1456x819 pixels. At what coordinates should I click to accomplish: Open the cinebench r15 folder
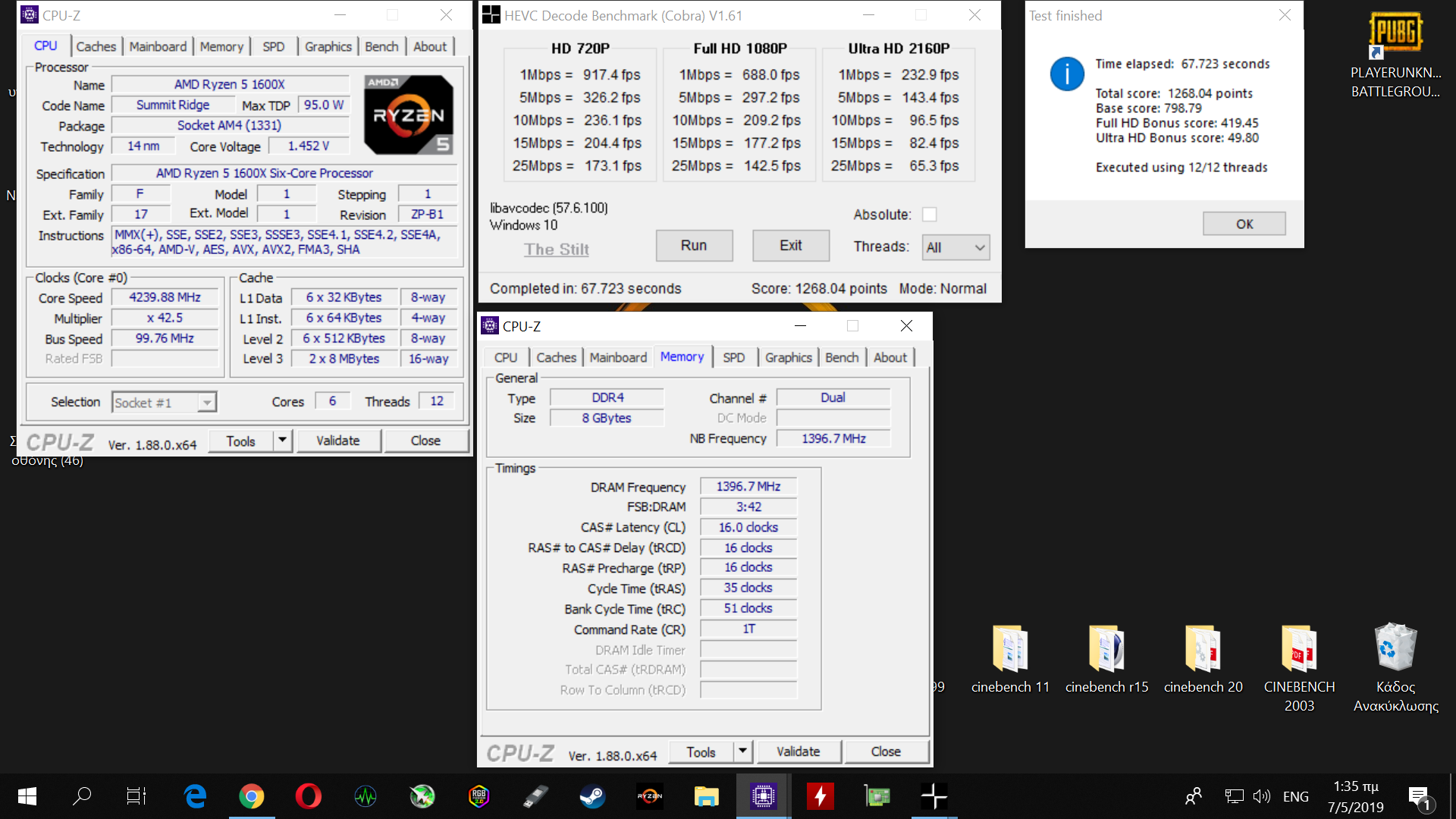1106,658
